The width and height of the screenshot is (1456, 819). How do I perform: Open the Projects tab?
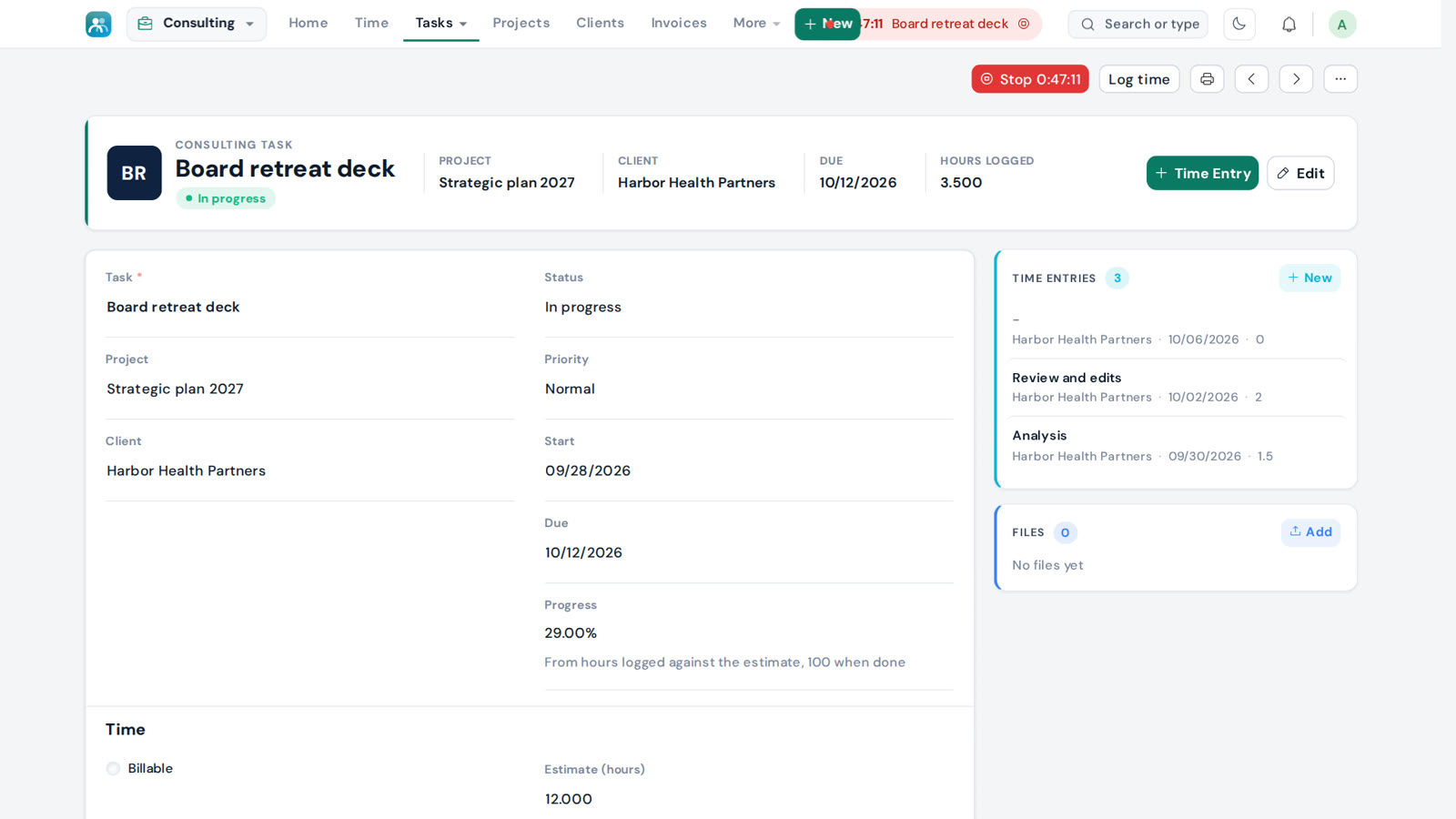point(521,23)
